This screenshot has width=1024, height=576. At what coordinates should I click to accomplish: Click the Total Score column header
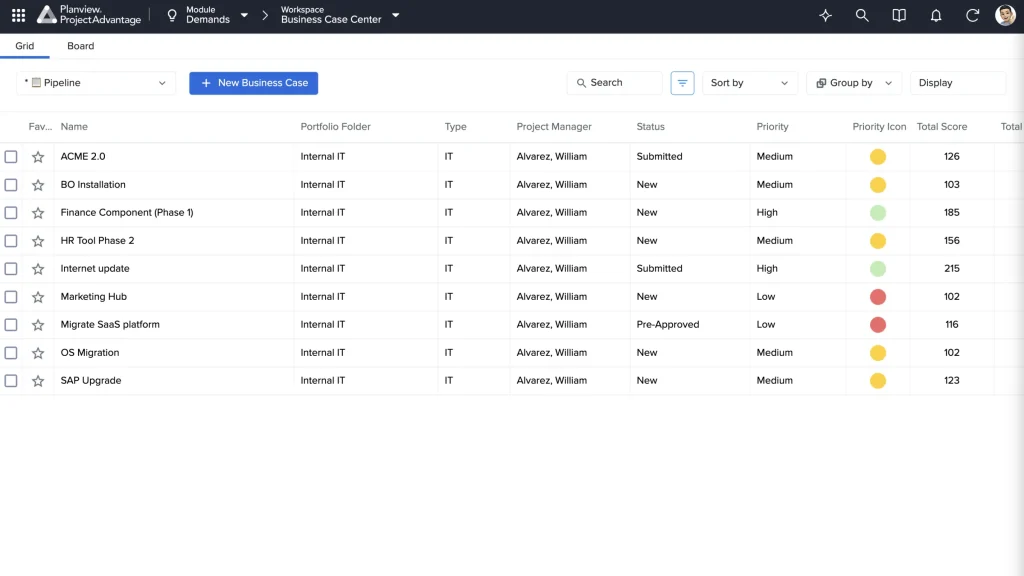942,127
